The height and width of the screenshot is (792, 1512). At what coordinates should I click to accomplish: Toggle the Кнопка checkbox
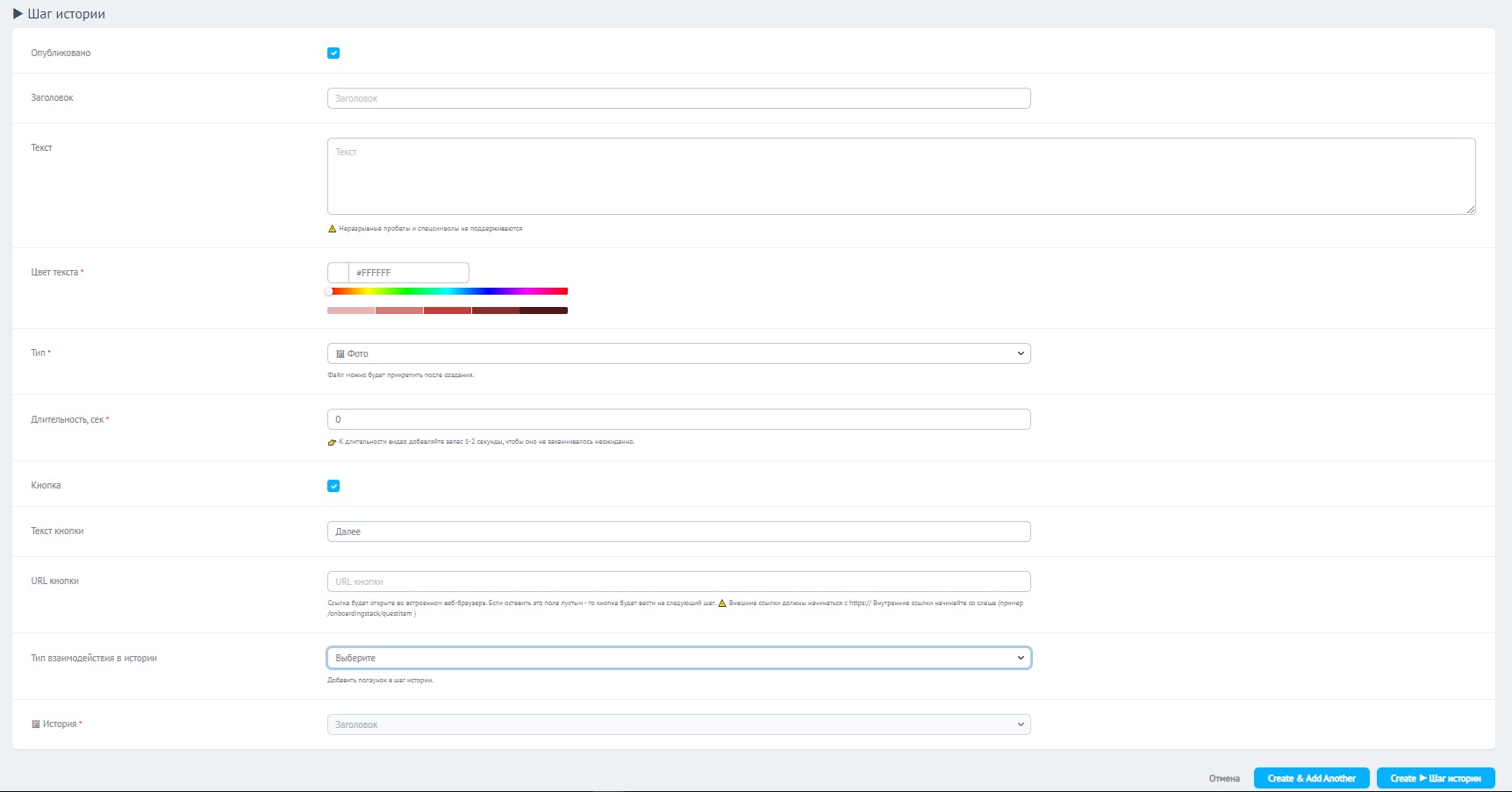coord(333,486)
